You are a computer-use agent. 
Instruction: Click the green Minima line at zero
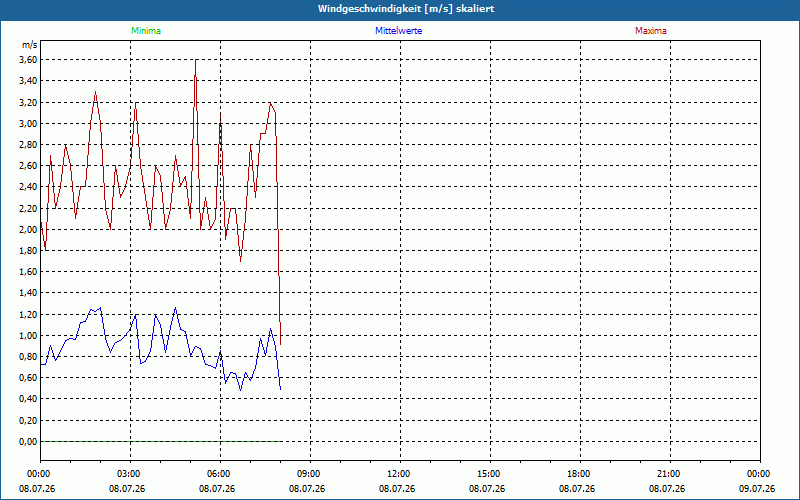(161, 441)
